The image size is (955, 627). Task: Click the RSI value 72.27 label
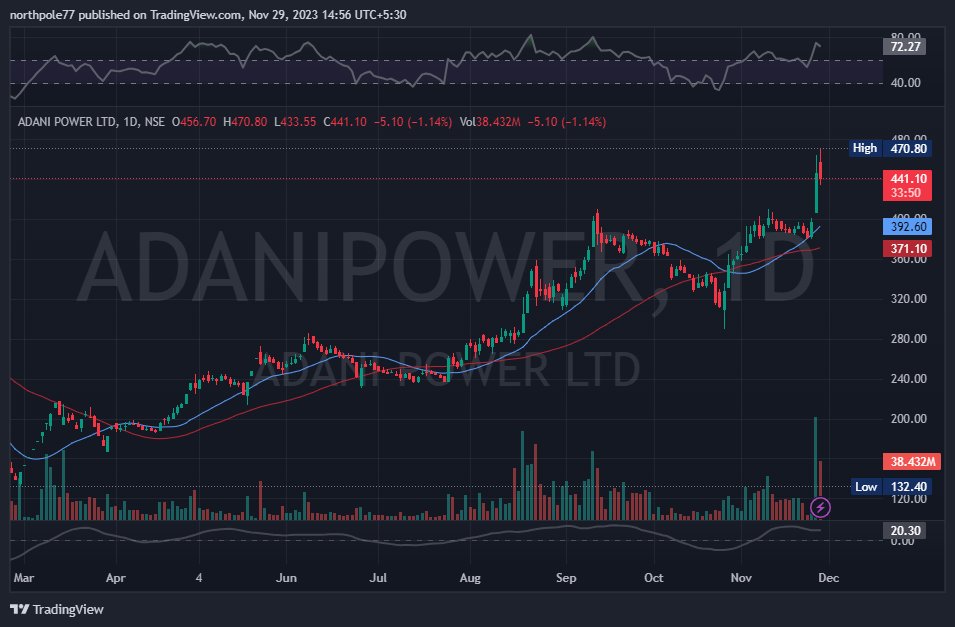pyautogui.click(x=904, y=46)
